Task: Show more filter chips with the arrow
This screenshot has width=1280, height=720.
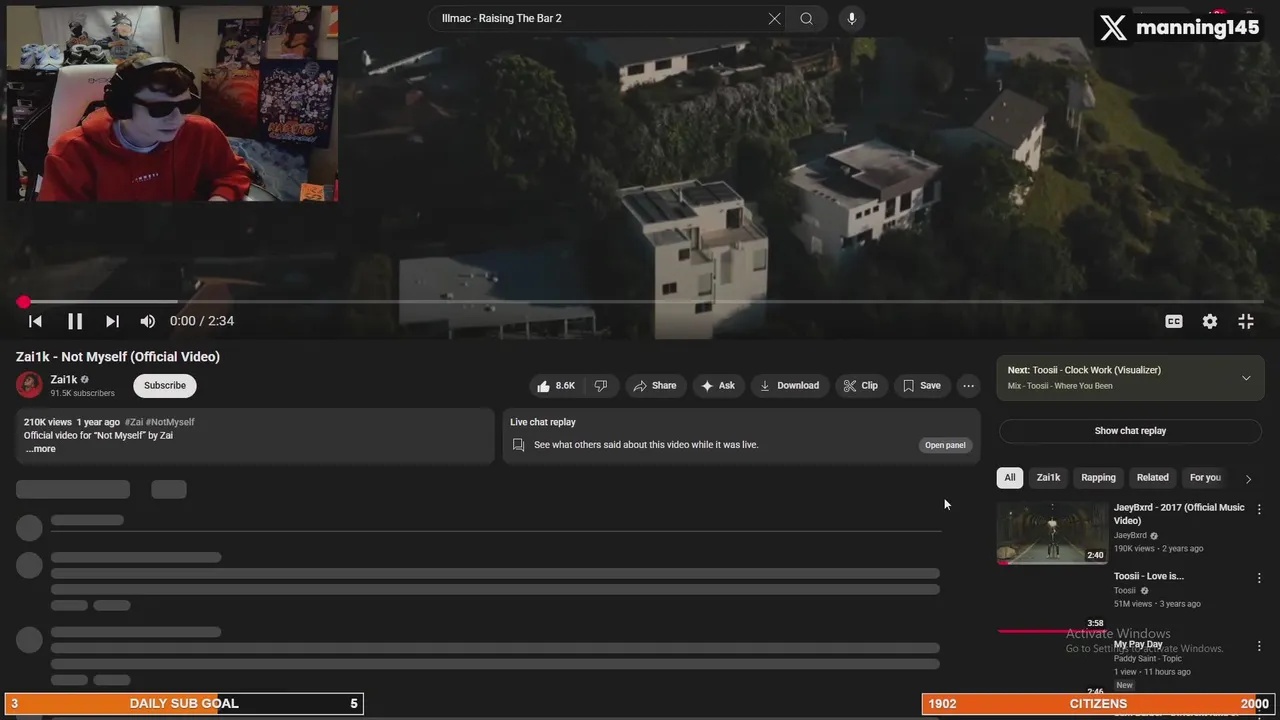Action: 1248,479
